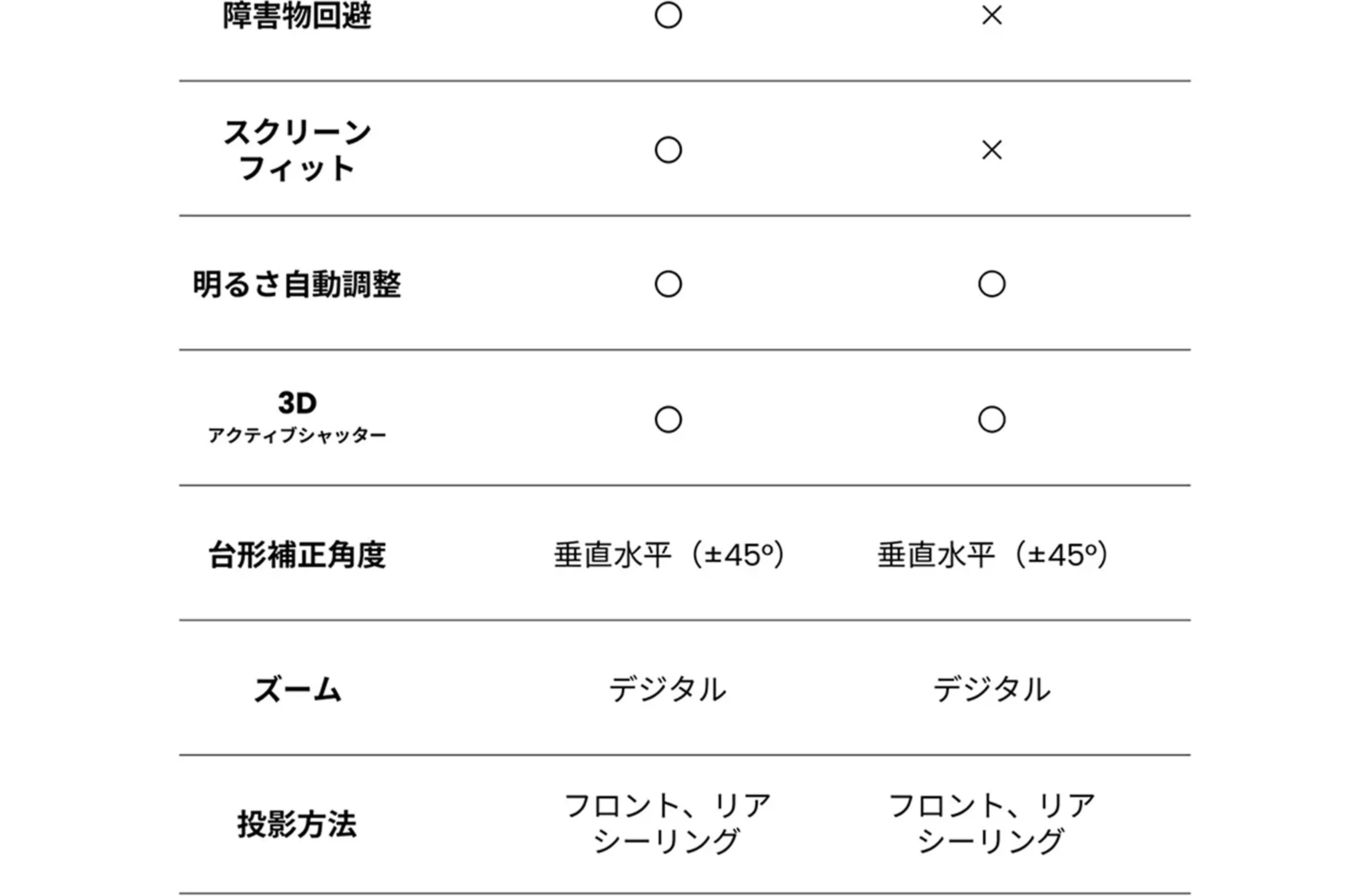This screenshot has width=1369, height=896.
Task: Click the 明るさ自動調整 row heading
Action: click(297, 284)
